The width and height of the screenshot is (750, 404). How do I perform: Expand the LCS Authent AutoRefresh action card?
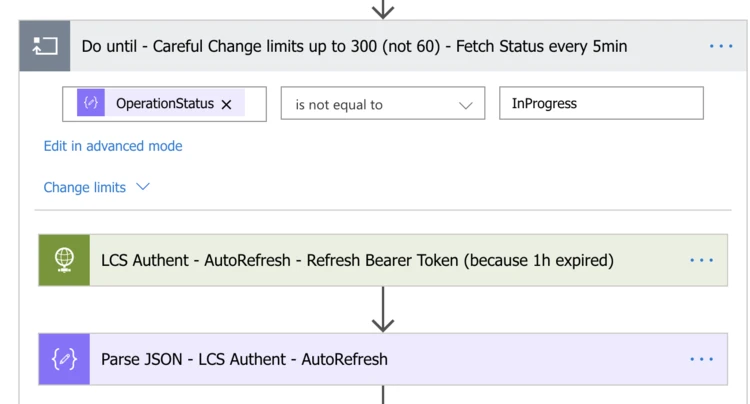tap(357, 260)
